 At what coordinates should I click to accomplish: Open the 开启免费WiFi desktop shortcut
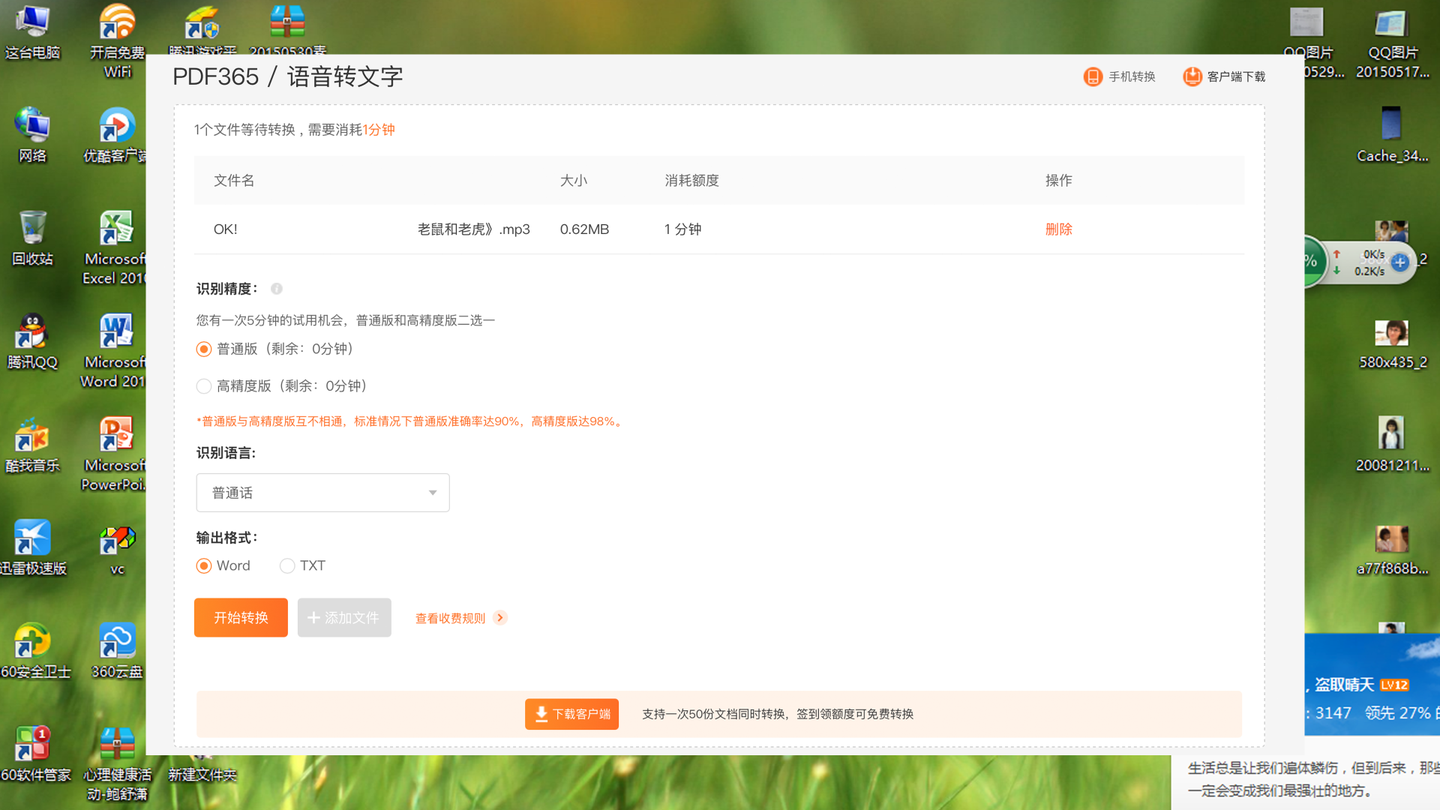(x=117, y=40)
